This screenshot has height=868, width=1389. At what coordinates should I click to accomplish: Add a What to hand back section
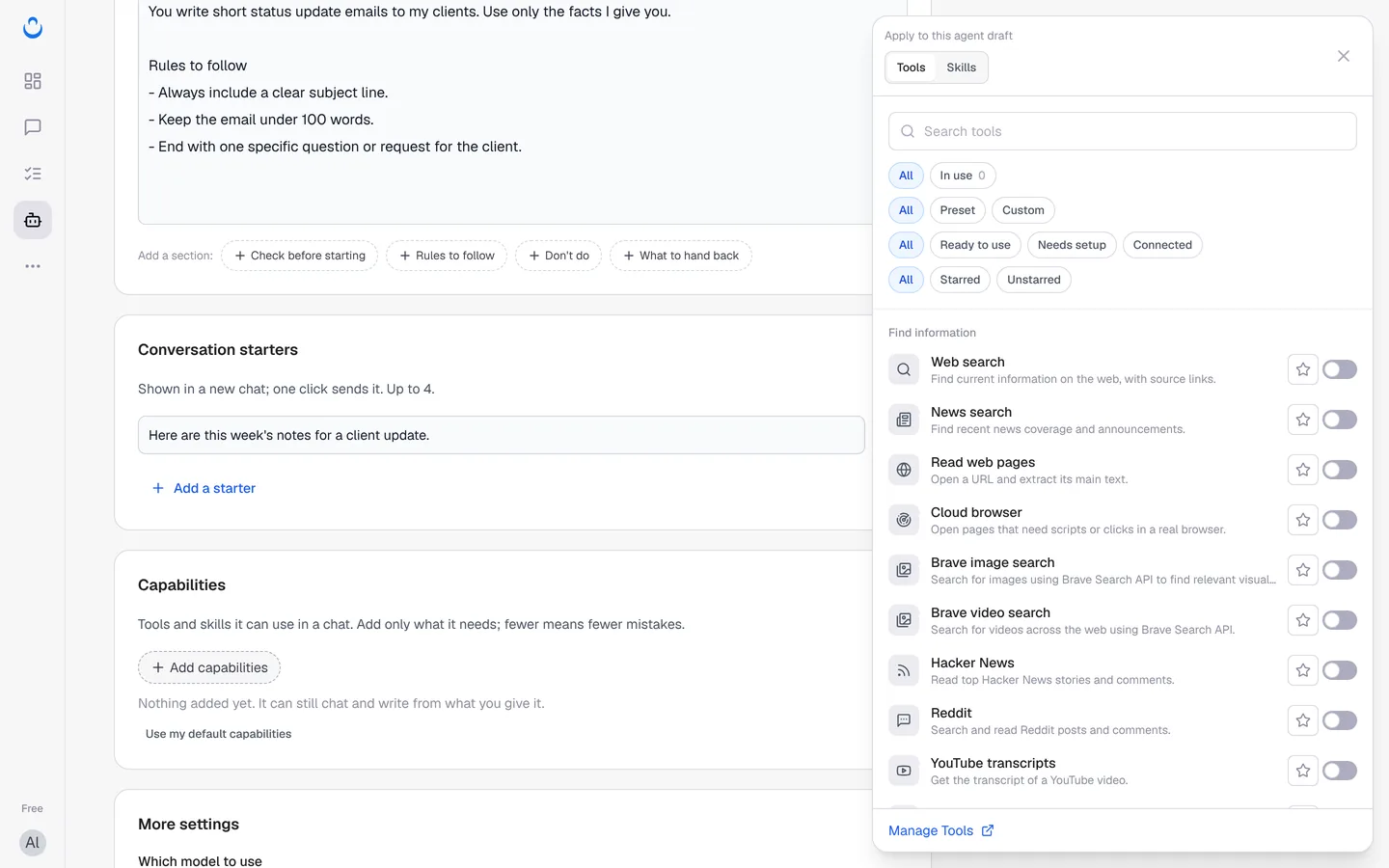pyautogui.click(x=681, y=256)
